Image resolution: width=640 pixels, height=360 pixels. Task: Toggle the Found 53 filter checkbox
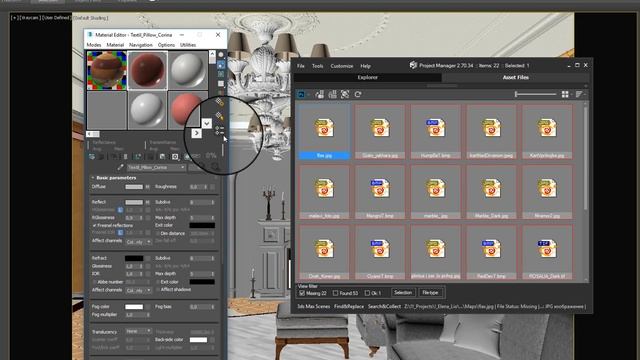pos(336,293)
